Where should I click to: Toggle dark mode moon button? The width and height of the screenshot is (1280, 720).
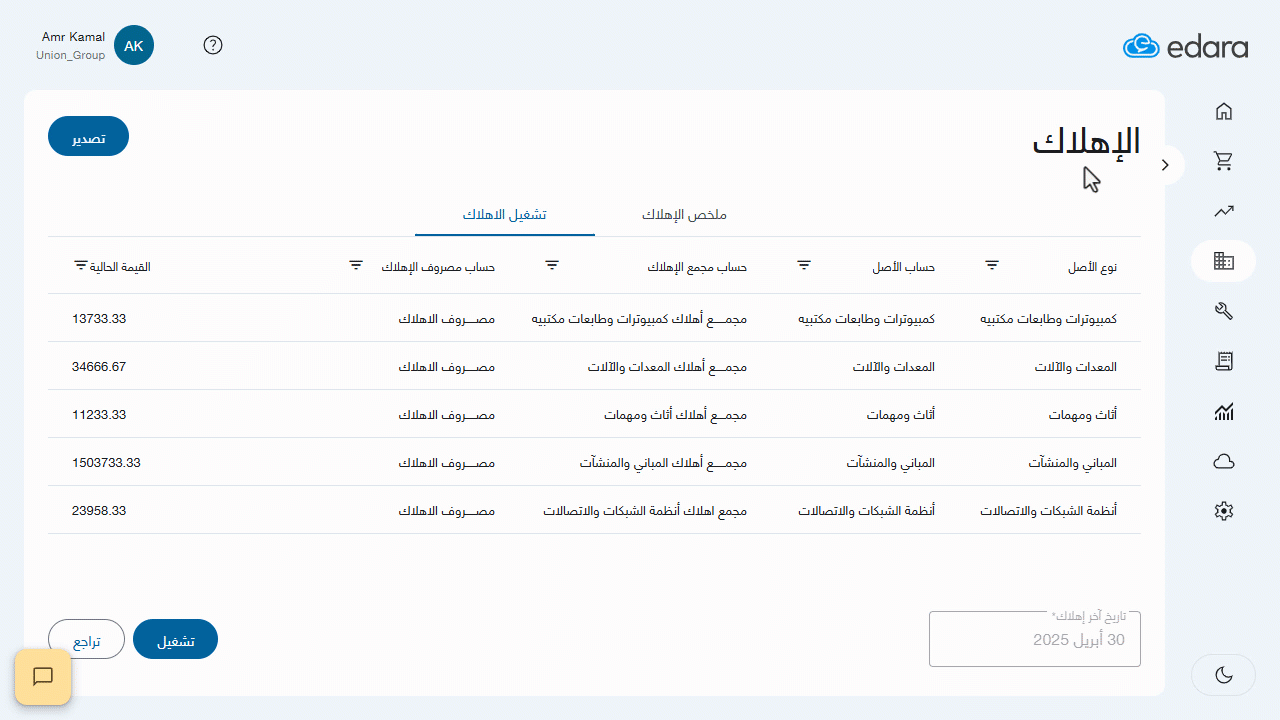pyautogui.click(x=1223, y=675)
